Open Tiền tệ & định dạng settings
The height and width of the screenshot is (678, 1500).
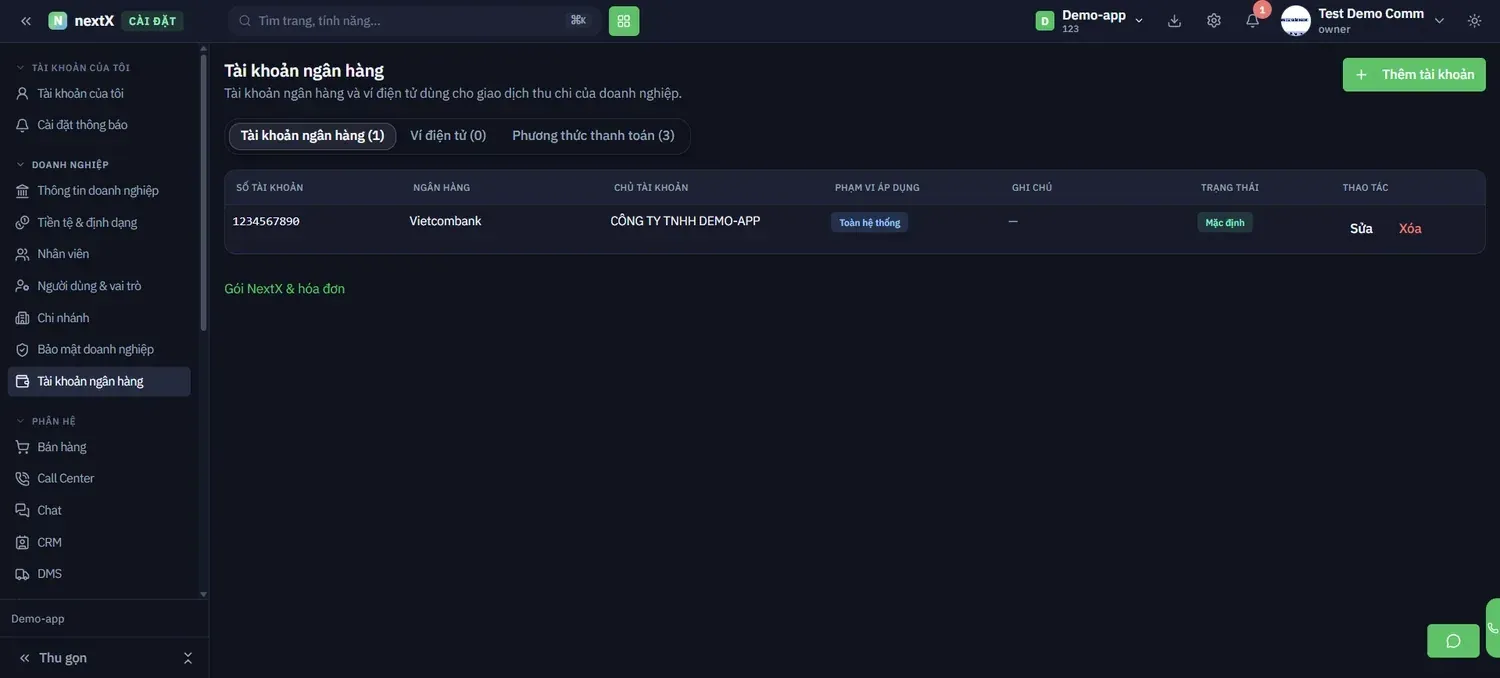click(x=99, y=222)
